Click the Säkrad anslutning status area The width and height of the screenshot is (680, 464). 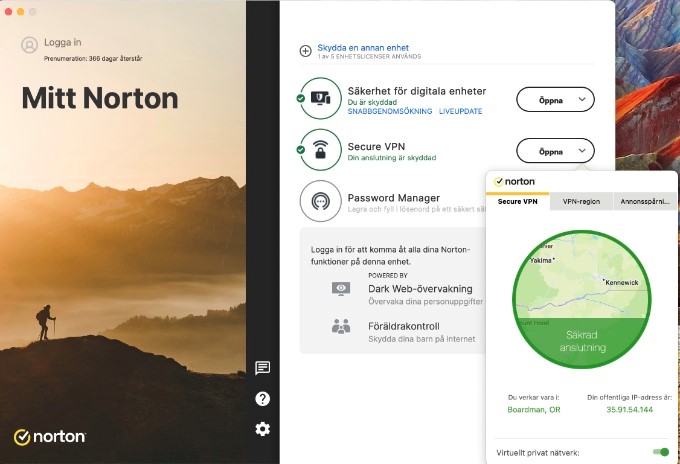pyautogui.click(x=582, y=341)
